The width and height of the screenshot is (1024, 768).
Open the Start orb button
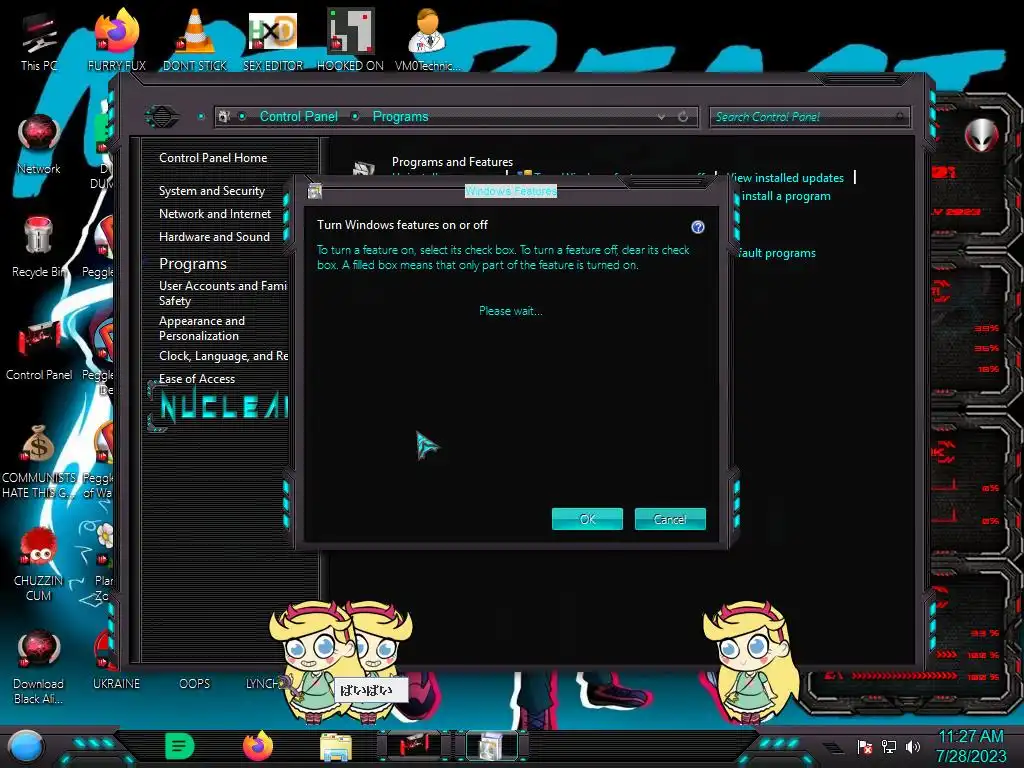coord(25,746)
